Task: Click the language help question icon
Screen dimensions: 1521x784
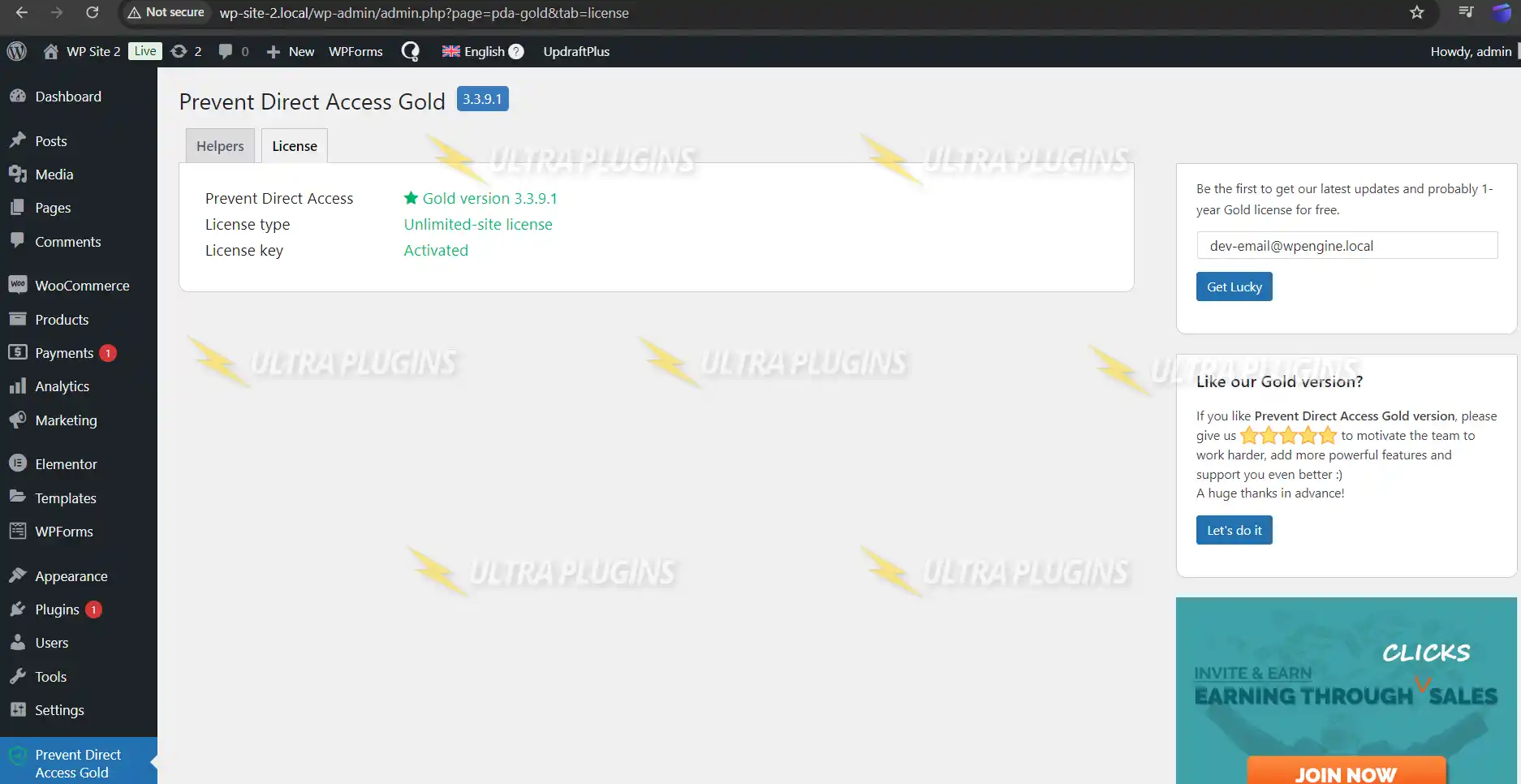Action: 516,51
